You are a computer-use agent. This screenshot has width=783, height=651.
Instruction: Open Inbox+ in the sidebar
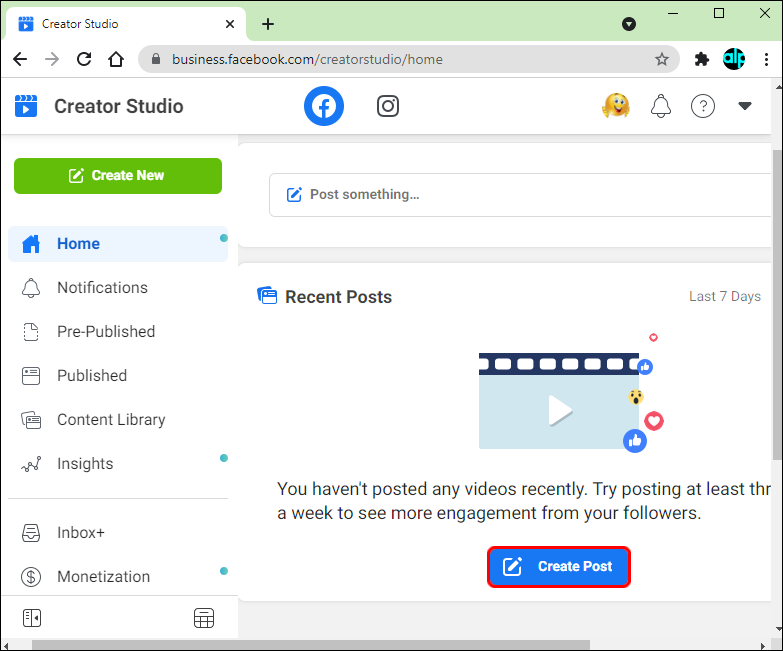click(118, 533)
